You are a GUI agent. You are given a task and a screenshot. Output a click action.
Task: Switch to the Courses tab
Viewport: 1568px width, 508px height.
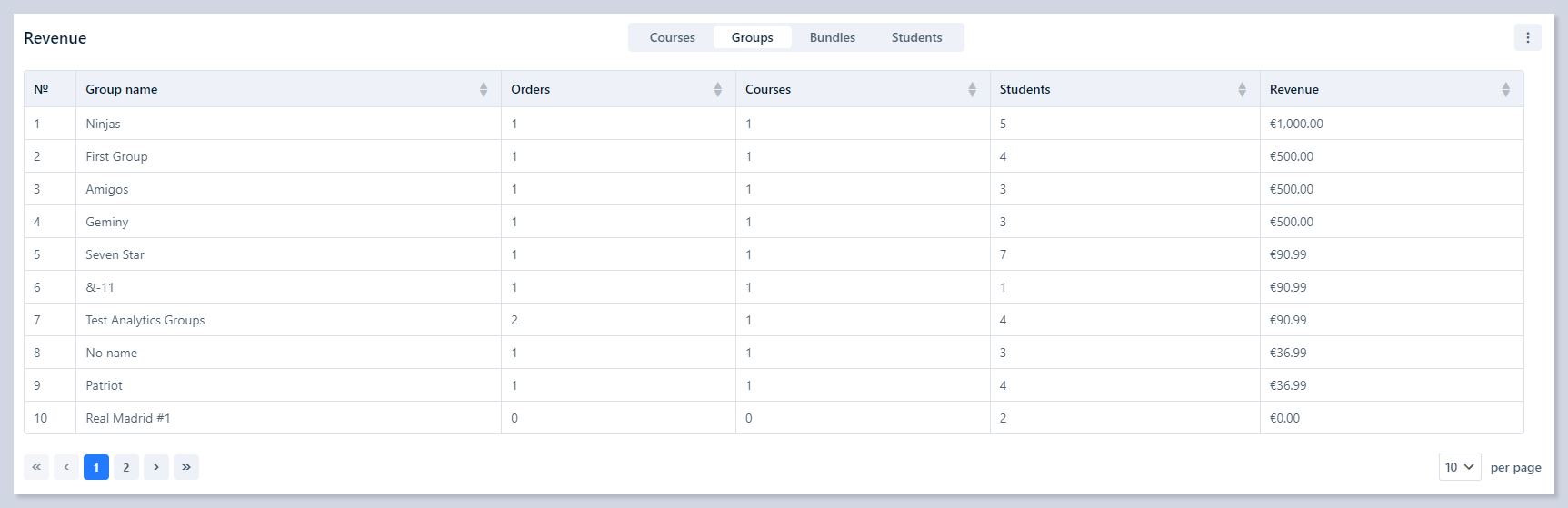coord(672,37)
